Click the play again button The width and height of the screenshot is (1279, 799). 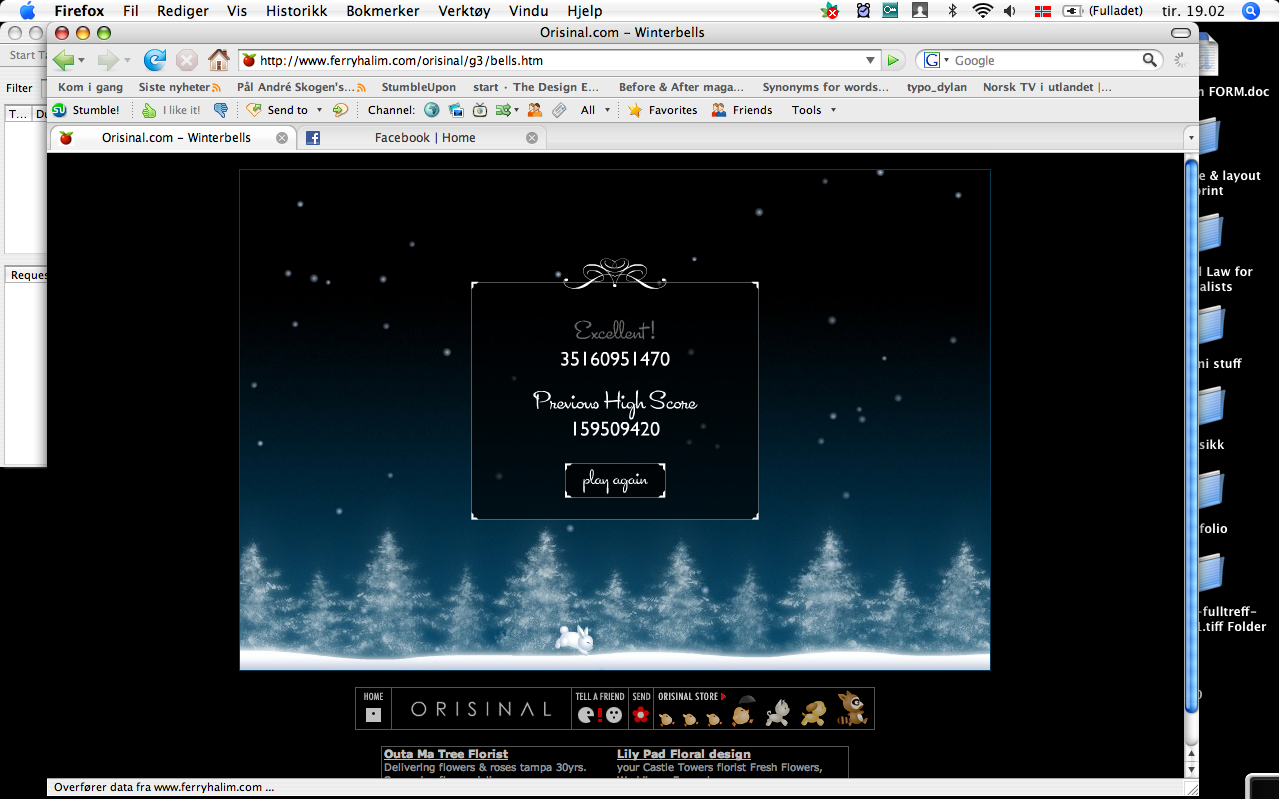pyautogui.click(x=615, y=480)
